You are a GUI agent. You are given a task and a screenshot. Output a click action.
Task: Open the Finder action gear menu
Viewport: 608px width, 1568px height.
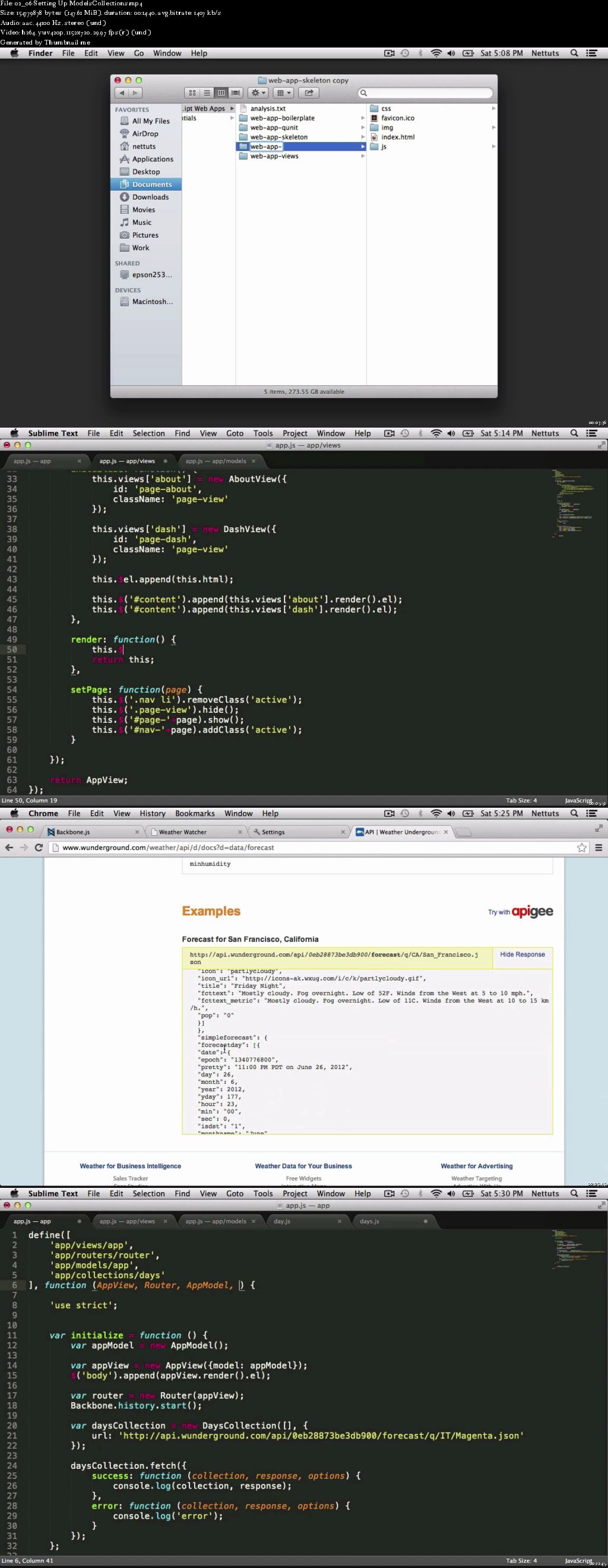pos(258,93)
